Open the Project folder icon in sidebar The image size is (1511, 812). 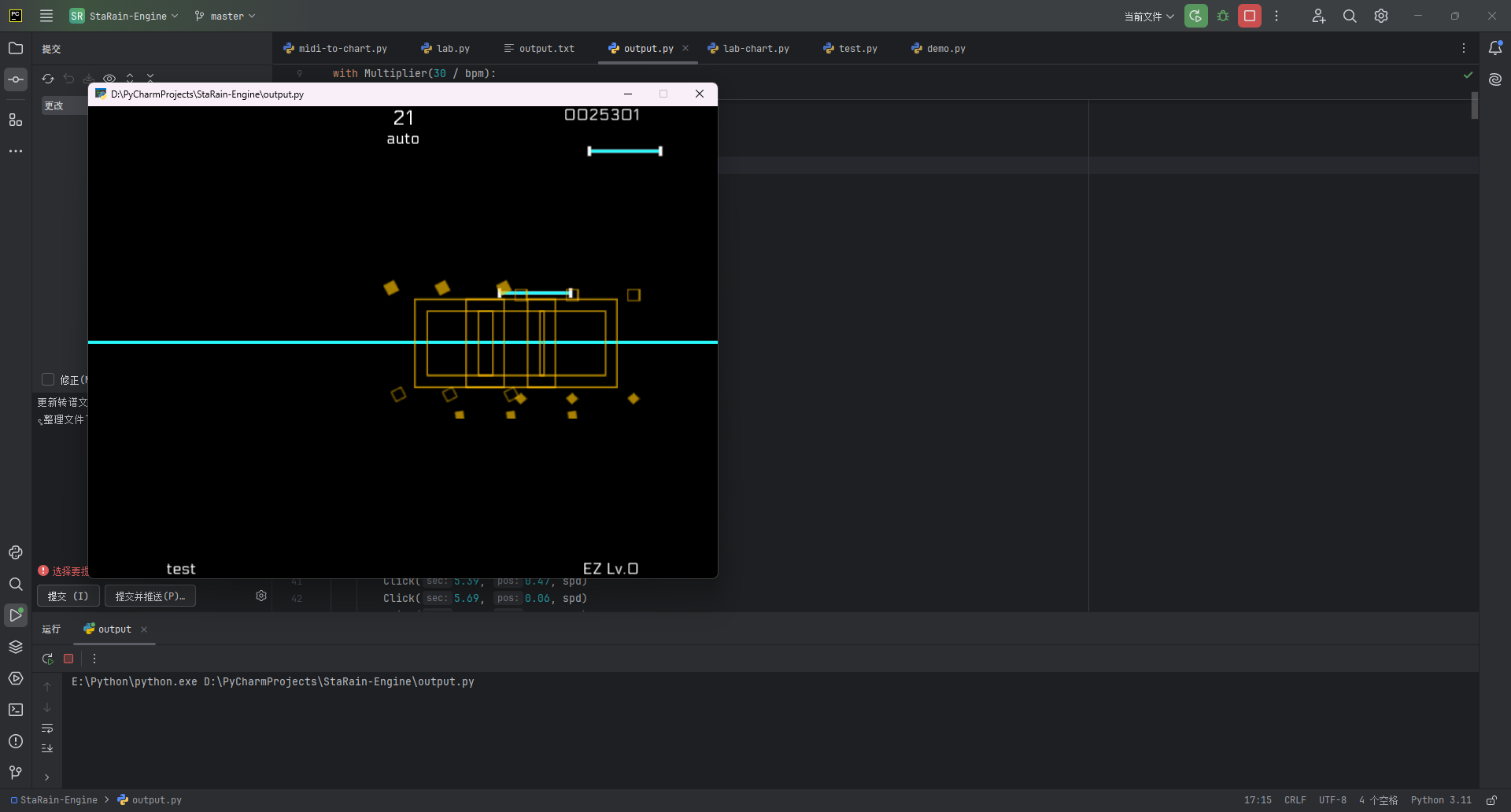point(16,48)
